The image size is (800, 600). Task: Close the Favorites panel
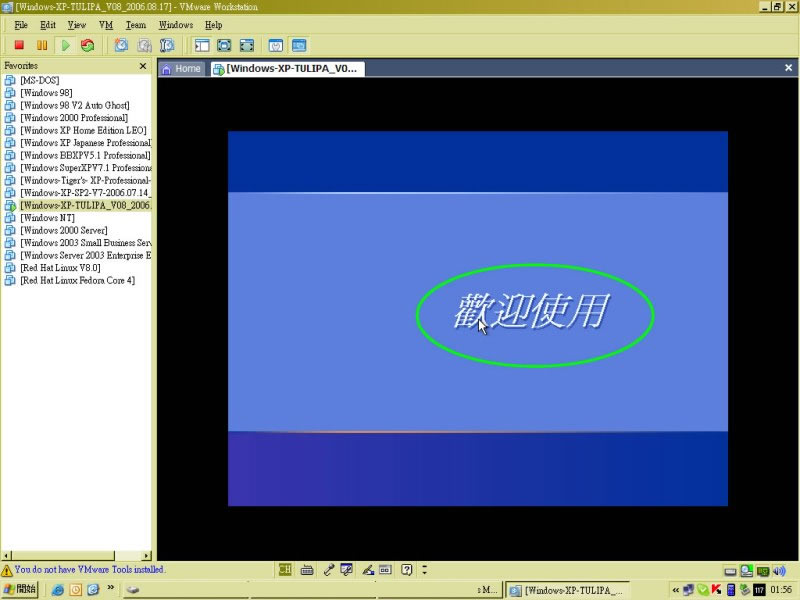pos(143,66)
